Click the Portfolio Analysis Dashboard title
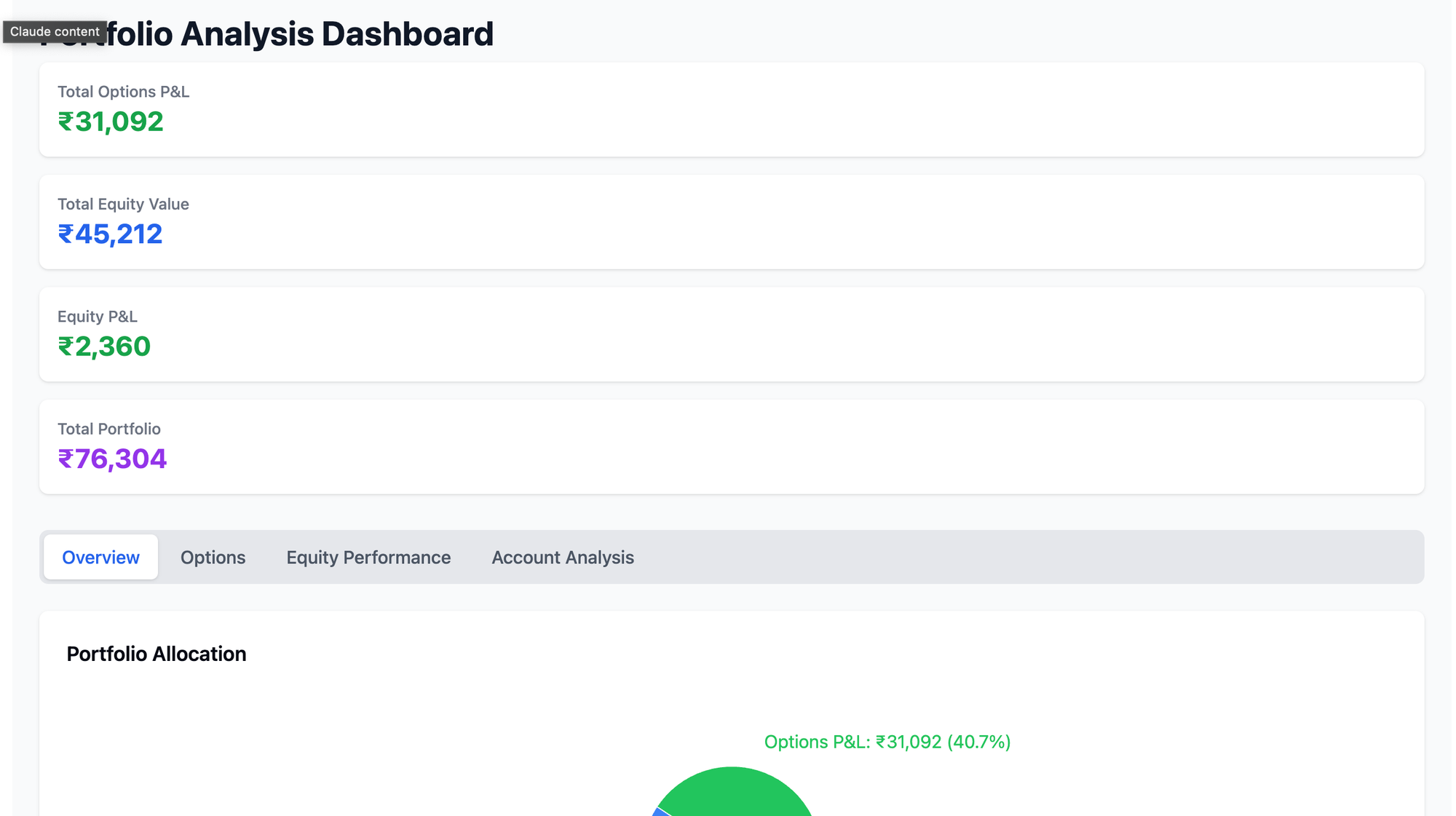The image size is (1456, 816). click(x=266, y=34)
